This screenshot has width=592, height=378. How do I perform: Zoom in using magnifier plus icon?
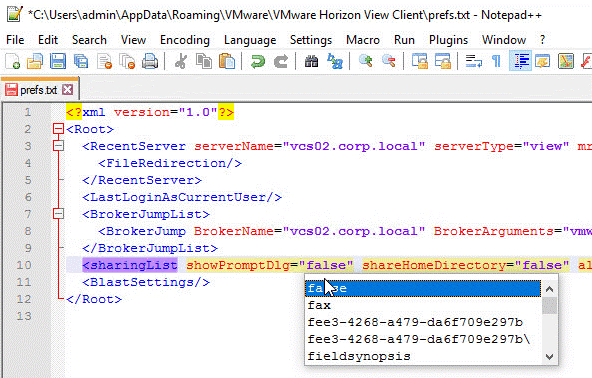pos(365,61)
